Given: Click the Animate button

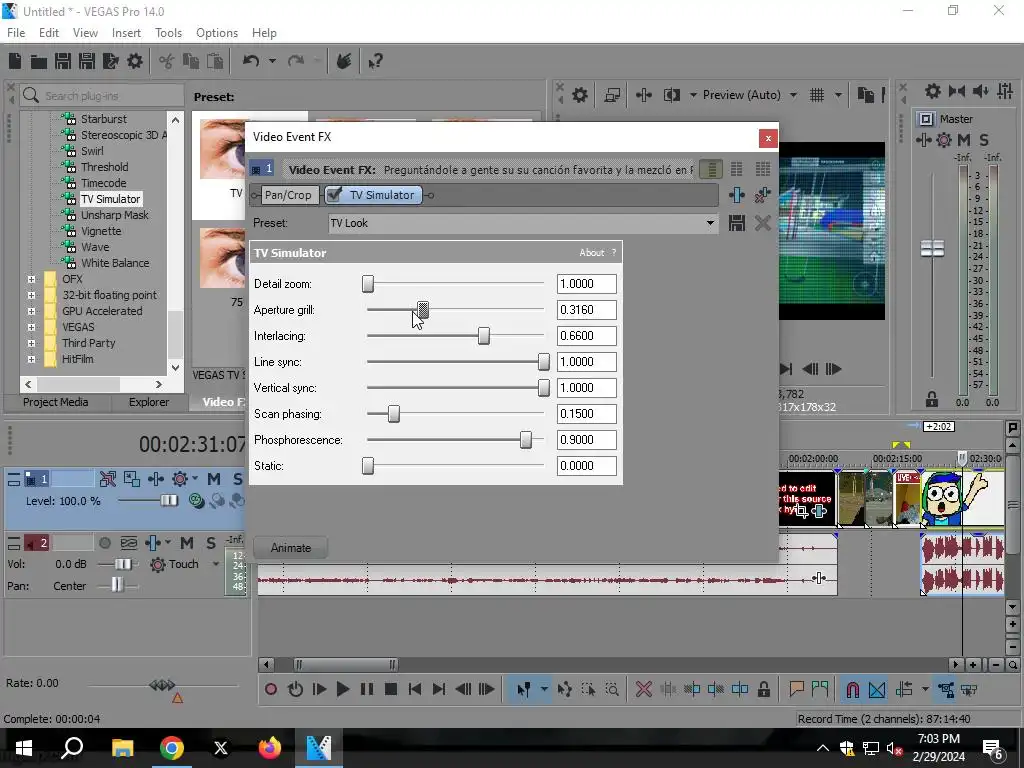Looking at the screenshot, I should pyautogui.click(x=291, y=548).
